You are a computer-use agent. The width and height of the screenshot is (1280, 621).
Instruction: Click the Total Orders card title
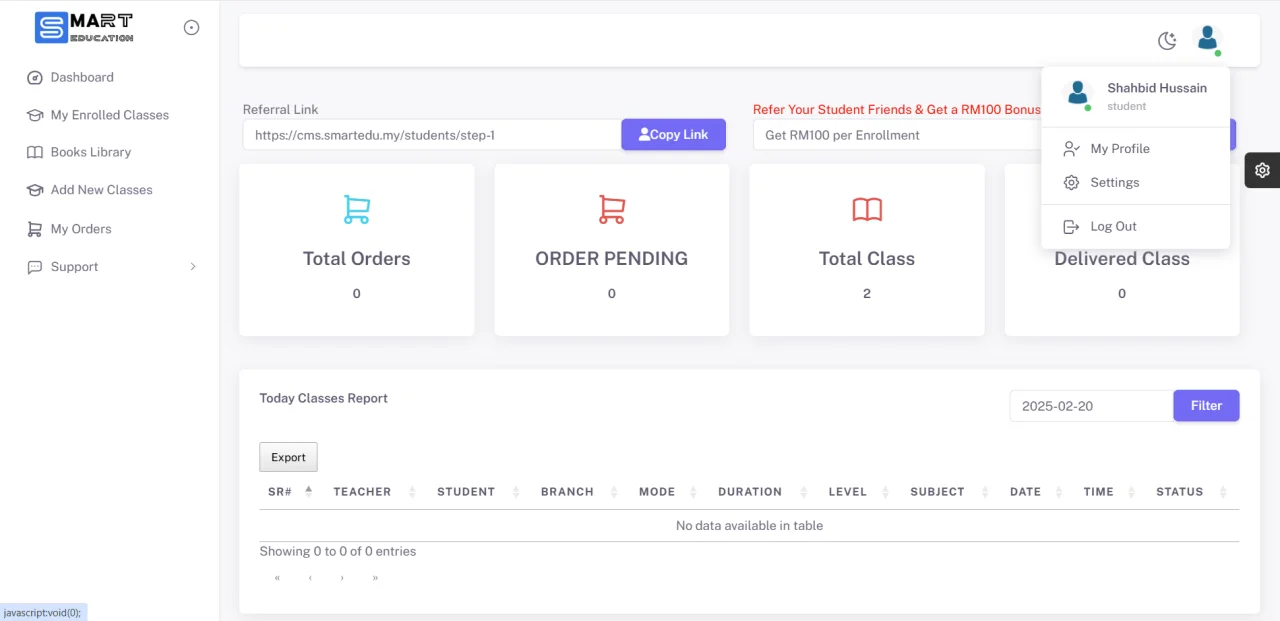[x=357, y=259]
